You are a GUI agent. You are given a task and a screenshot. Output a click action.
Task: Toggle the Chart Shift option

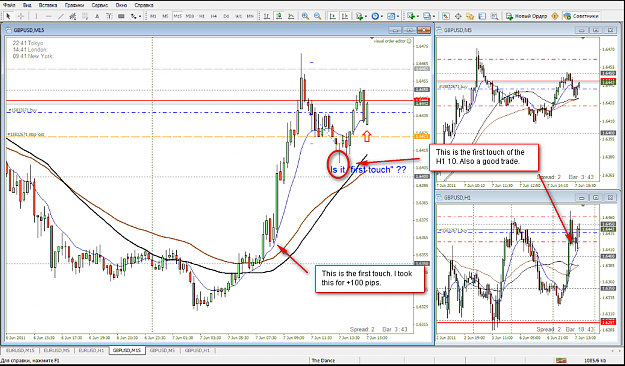tap(345, 16)
